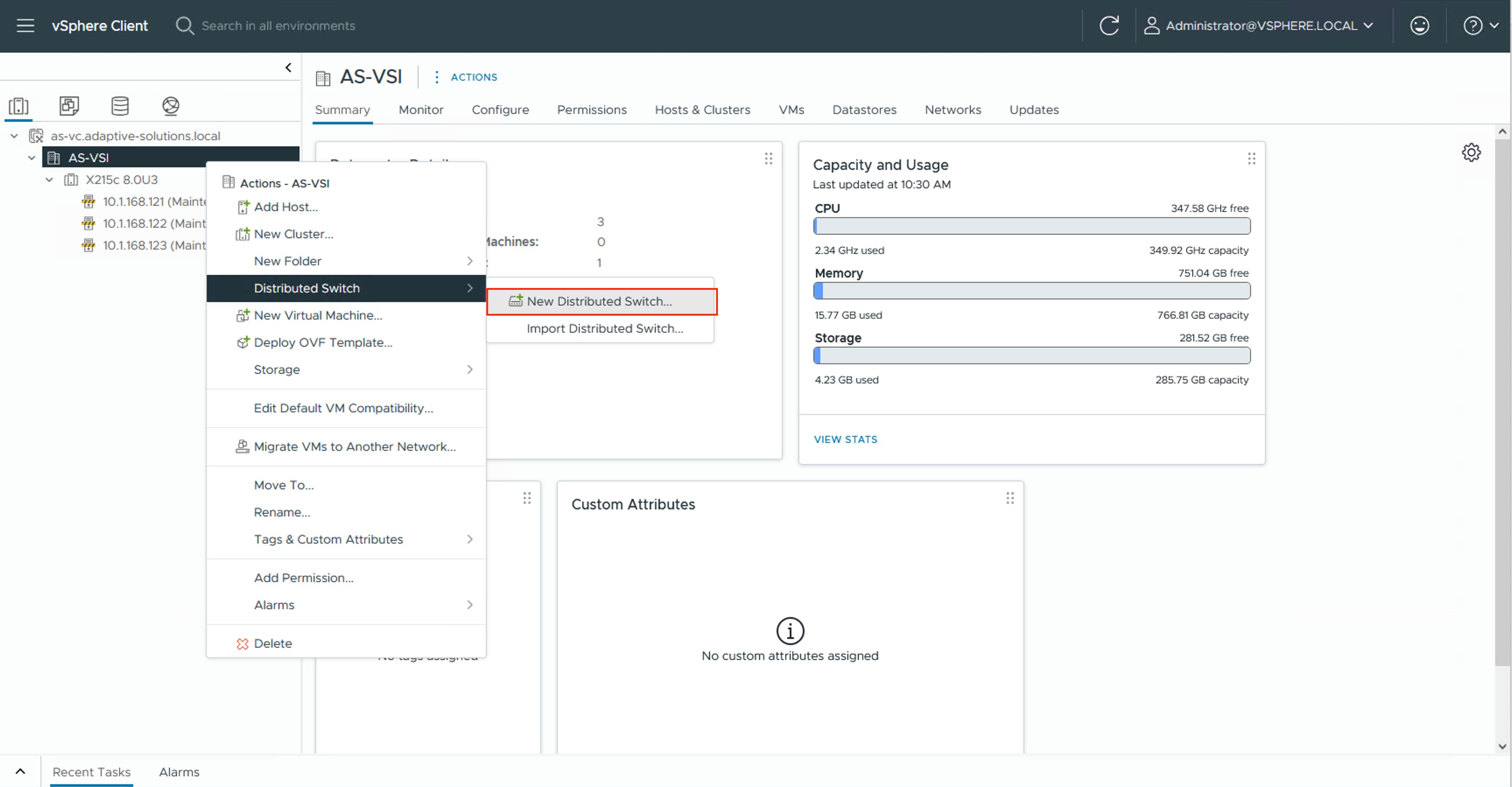Refresh inventory with the refresh icon
The width and height of the screenshot is (1512, 787).
coord(1109,25)
